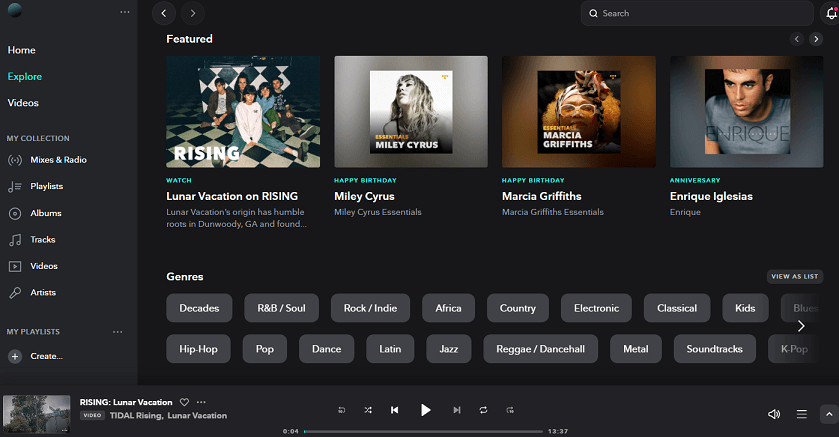Open Soundtracks genre
The image size is (839, 437).
[x=714, y=349]
